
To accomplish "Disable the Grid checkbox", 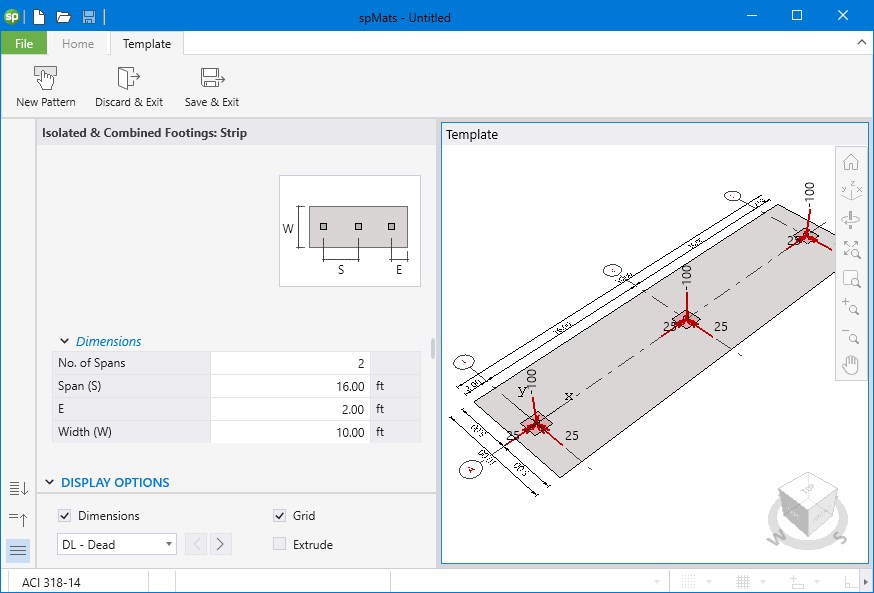I will 280,516.
